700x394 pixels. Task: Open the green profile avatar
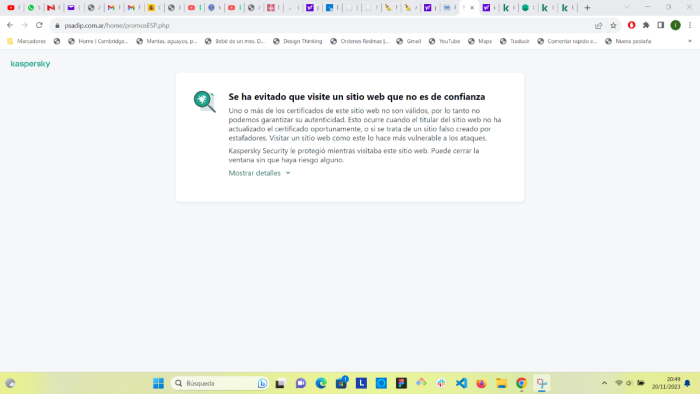[x=675, y=25]
